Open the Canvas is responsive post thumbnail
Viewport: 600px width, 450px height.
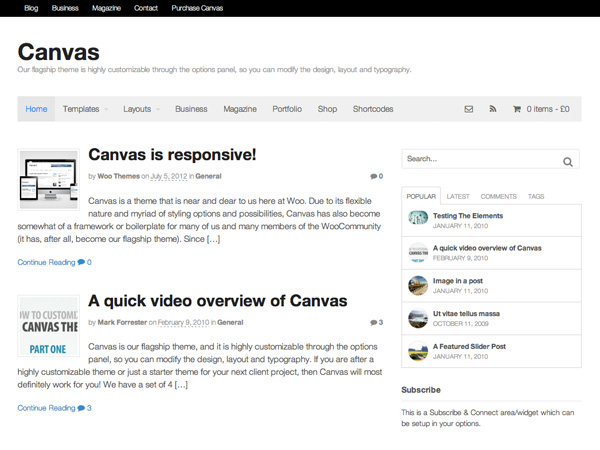pyautogui.click(x=48, y=179)
